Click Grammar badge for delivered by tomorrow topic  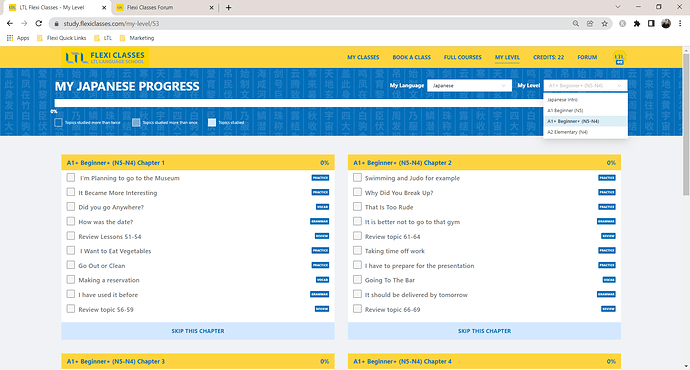click(606, 294)
